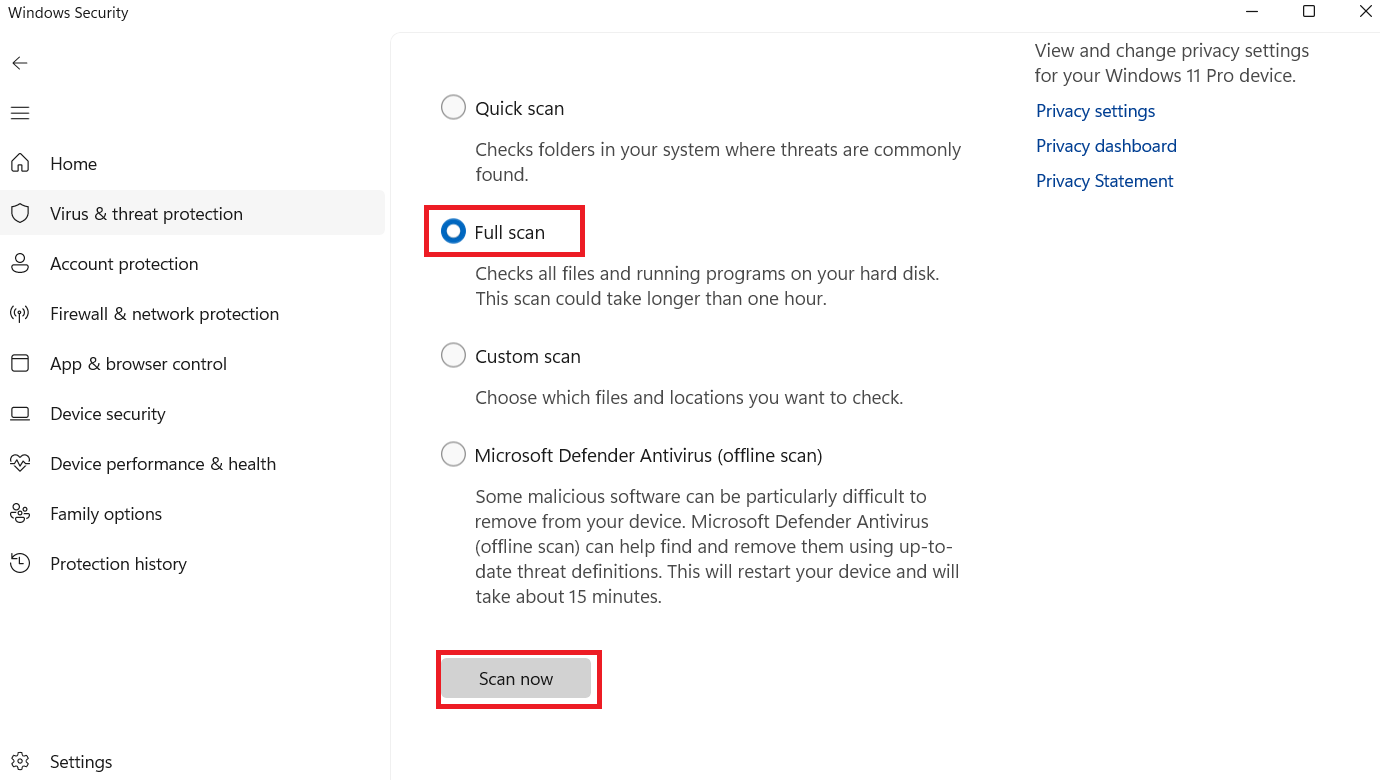Go to Account protection
This screenshot has height=780, width=1380.
point(193,263)
